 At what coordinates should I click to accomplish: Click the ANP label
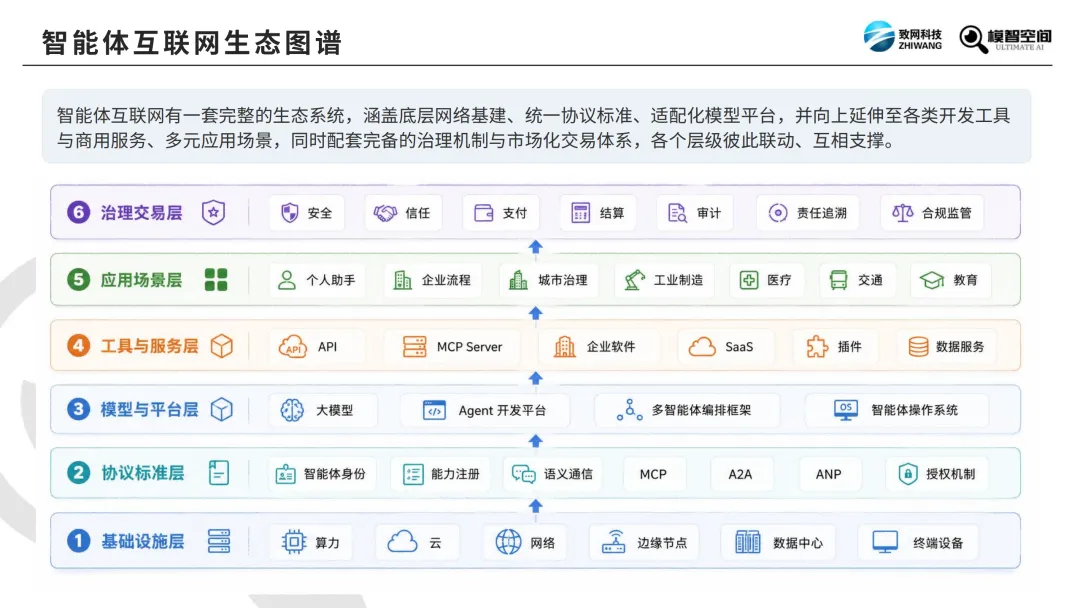(x=829, y=474)
